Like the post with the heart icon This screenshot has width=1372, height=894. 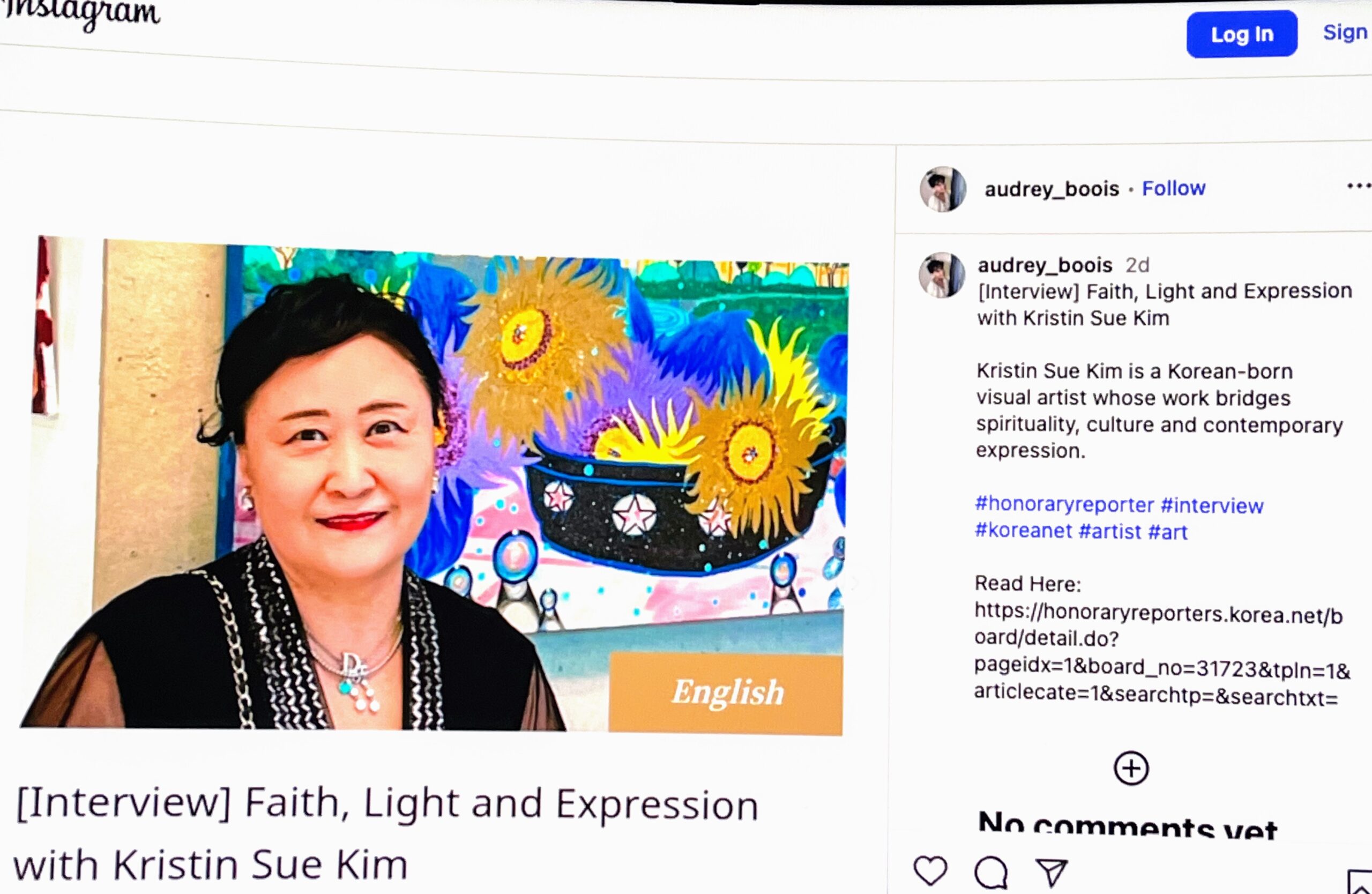coord(930,870)
